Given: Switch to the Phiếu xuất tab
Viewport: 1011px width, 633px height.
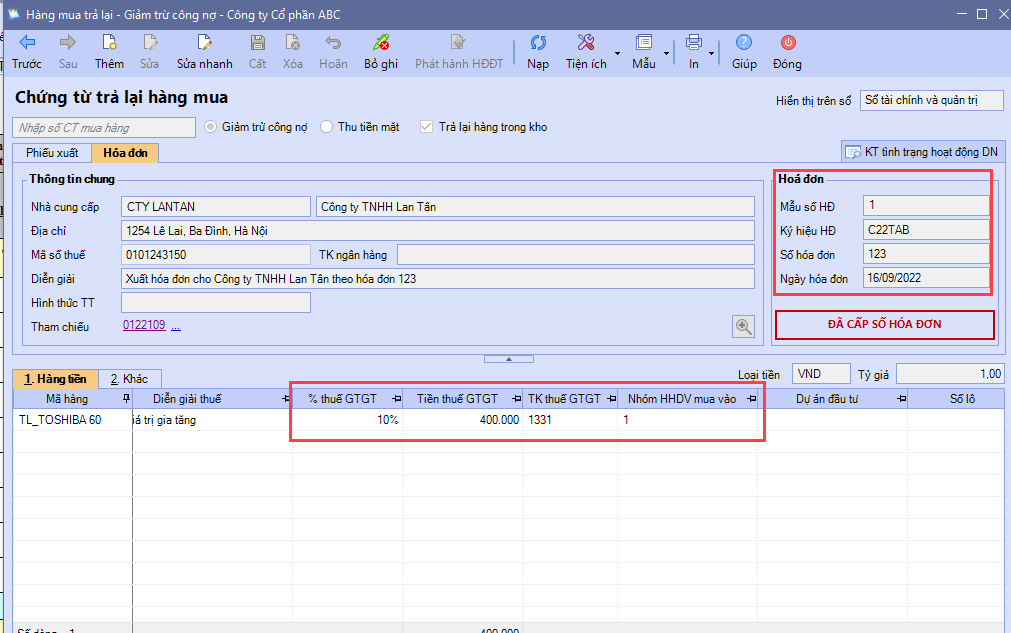Looking at the screenshot, I should coord(52,153).
